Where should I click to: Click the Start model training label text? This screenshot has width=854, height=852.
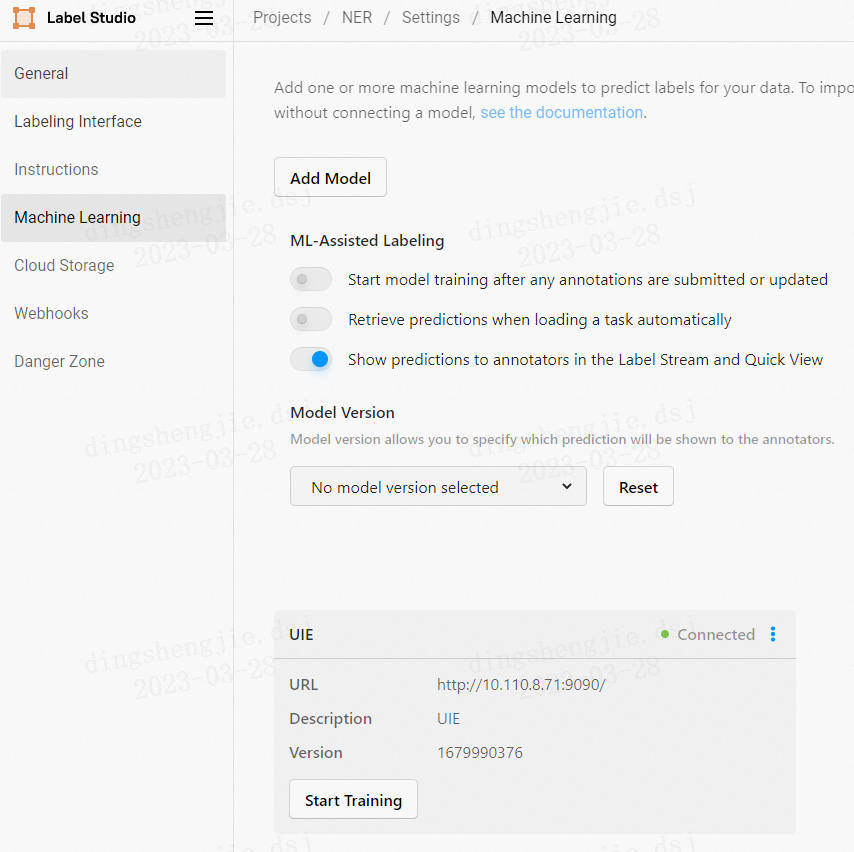[x=588, y=279]
